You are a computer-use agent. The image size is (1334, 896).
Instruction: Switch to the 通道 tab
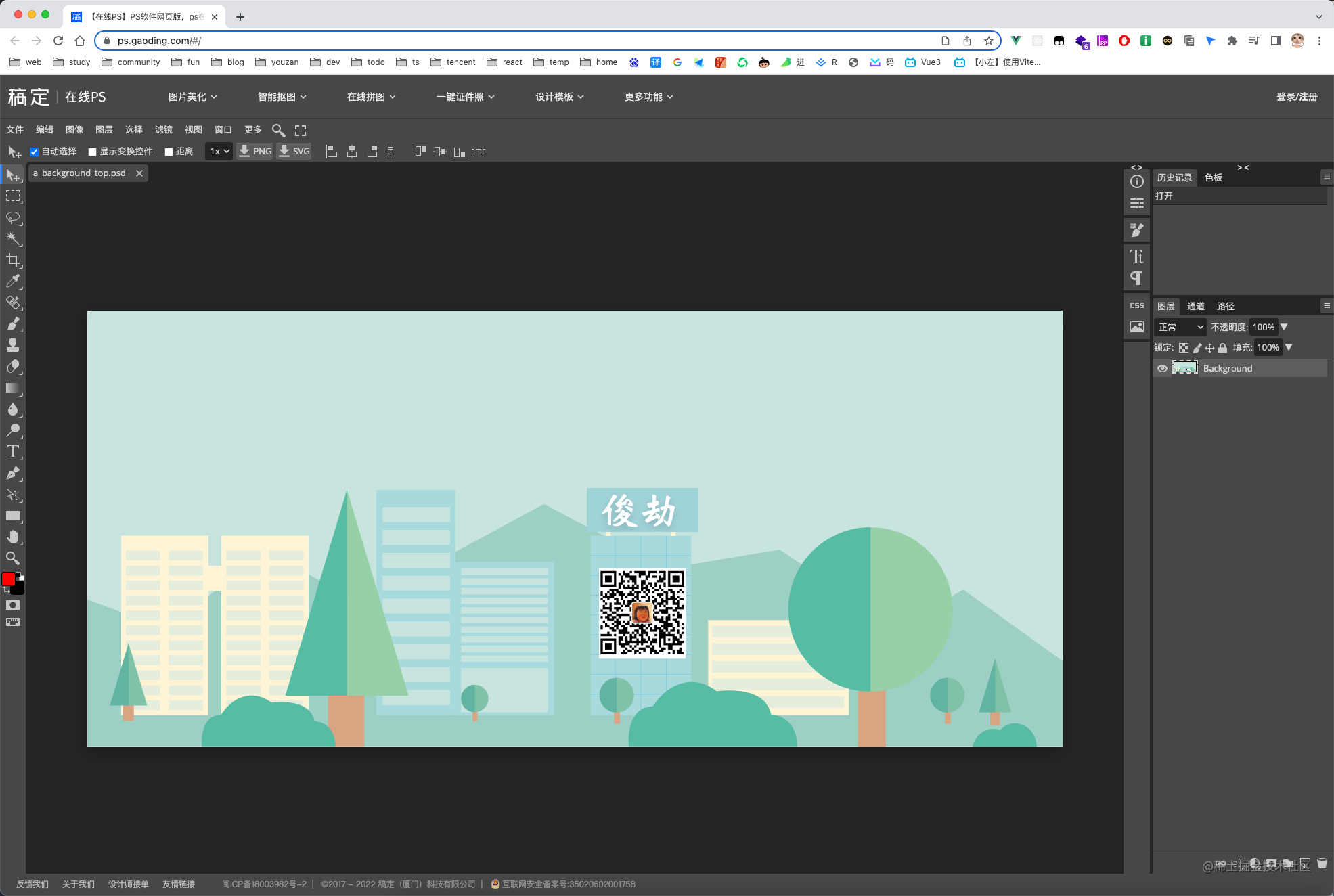coord(1196,307)
